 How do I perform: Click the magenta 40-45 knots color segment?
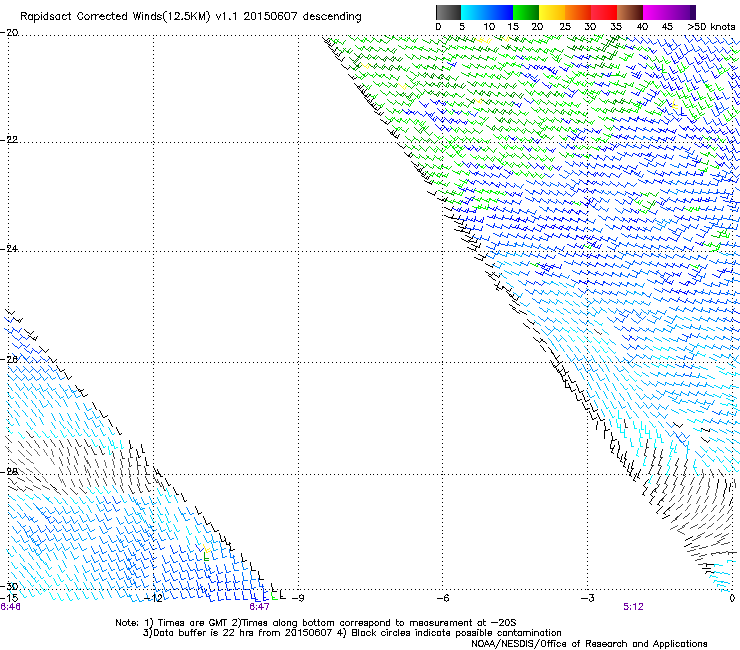click(656, 12)
